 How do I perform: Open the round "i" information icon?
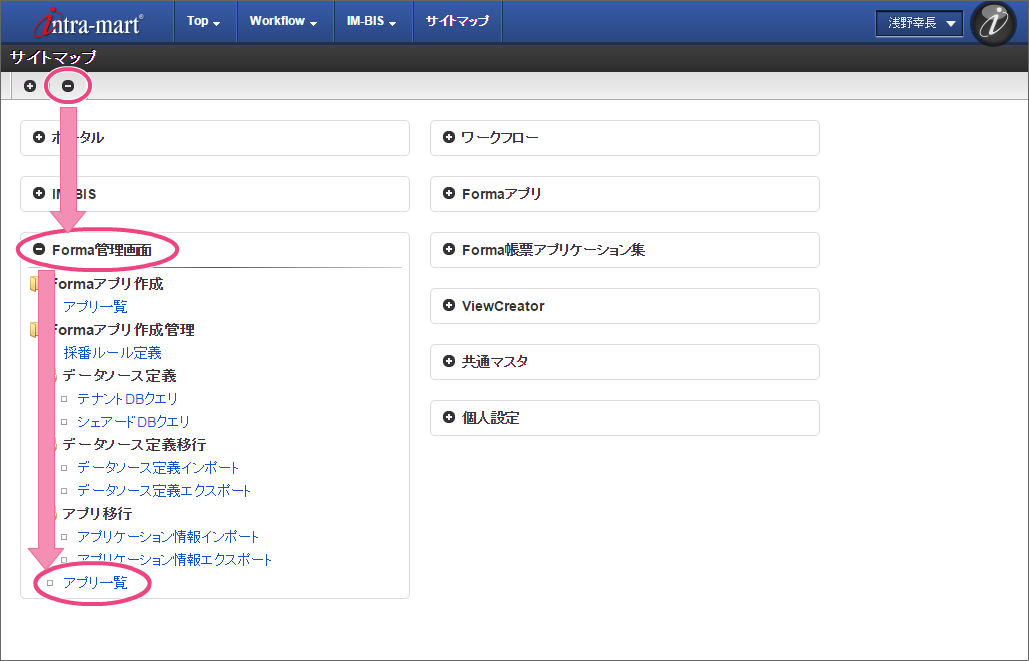tap(993, 23)
